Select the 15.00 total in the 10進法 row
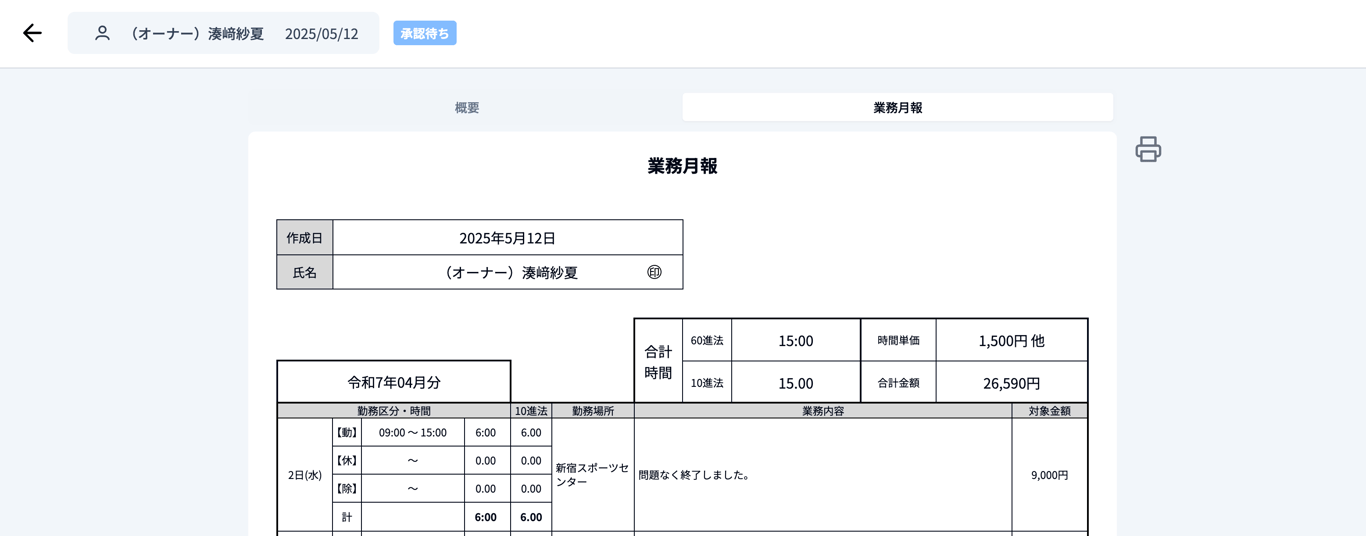1366x536 pixels. [796, 382]
